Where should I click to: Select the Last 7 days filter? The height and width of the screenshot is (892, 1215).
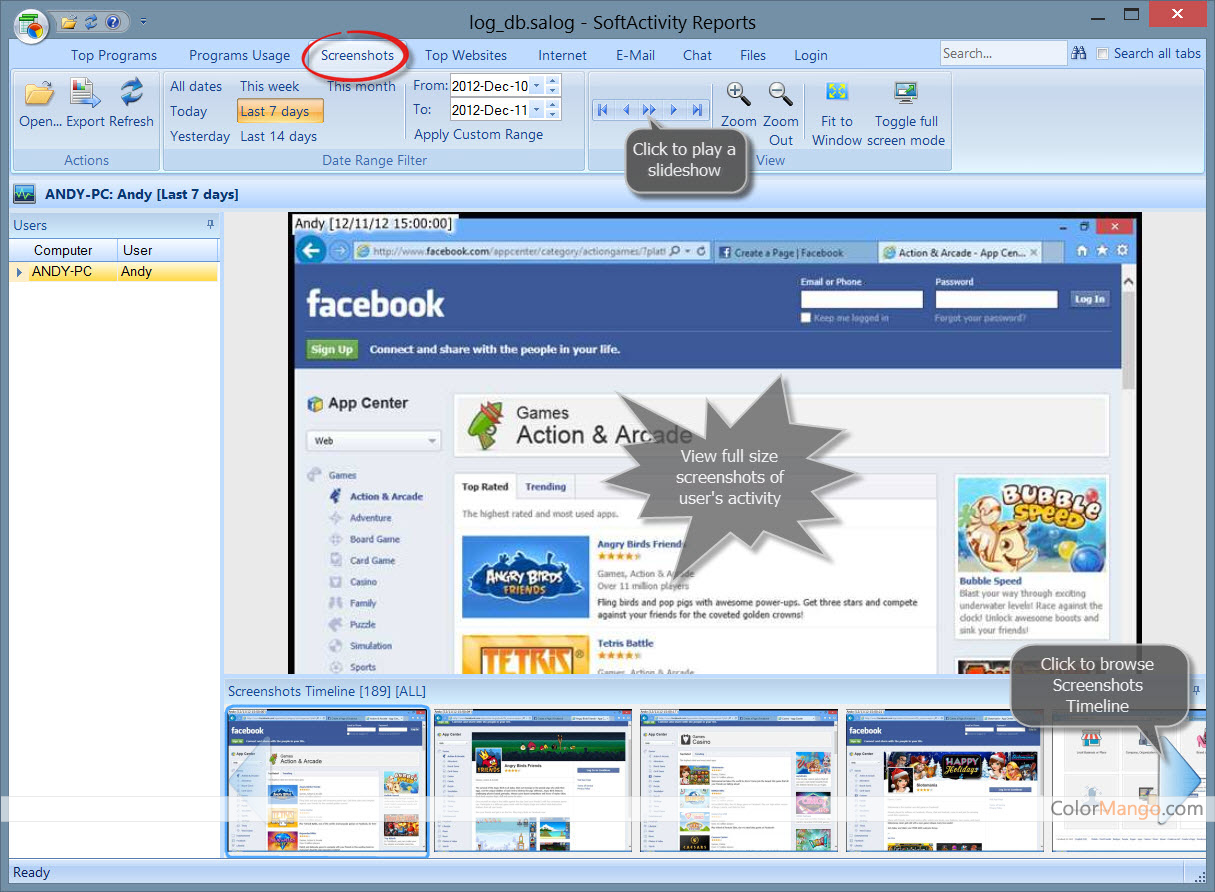click(x=280, y=111)
